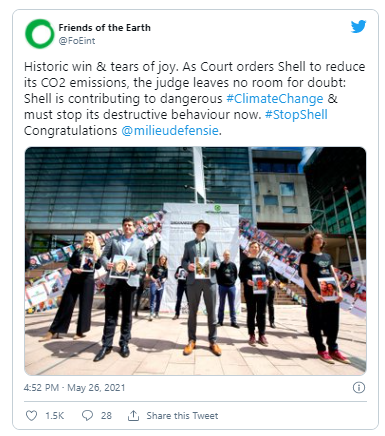
Task: Open the embedded protest photo
Action: (195, 261)
